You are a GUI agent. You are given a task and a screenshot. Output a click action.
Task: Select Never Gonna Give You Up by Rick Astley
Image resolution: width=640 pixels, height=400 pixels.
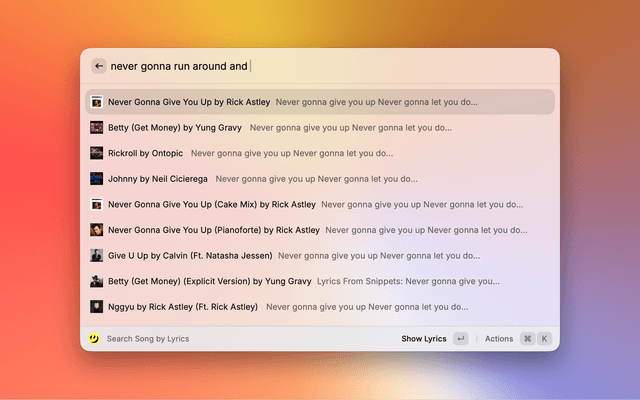[x=188, y=102]
